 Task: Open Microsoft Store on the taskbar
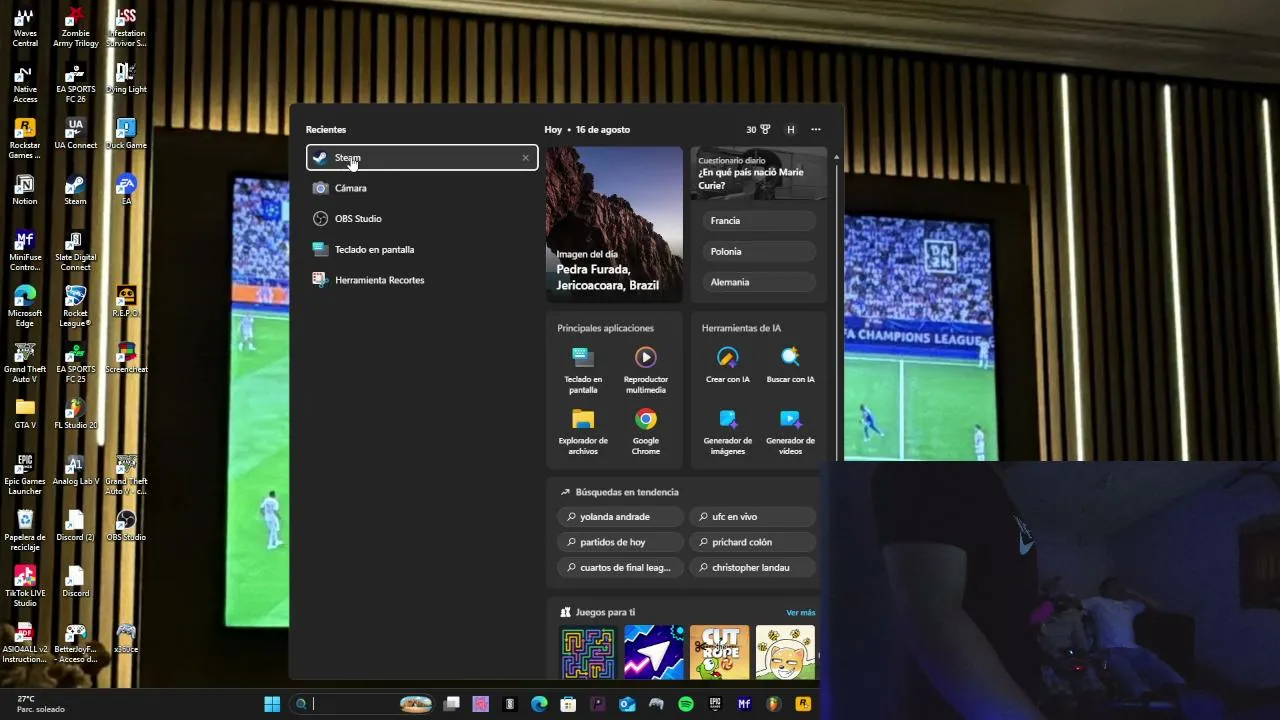tap(568, 704)
